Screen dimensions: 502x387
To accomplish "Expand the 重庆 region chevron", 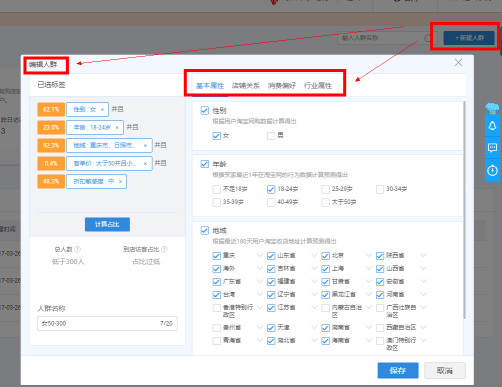I will click(260, 255).
